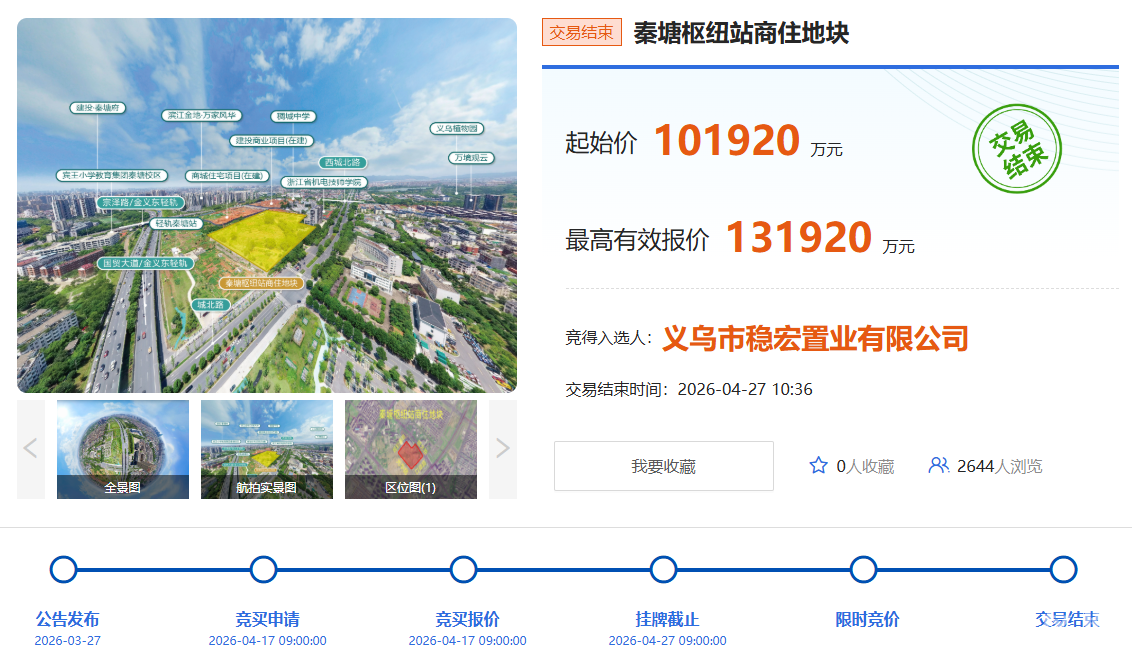1132x668 pixels.
Task: View the 区位图(1) thumbnail
Action: (x=411, y=449)
